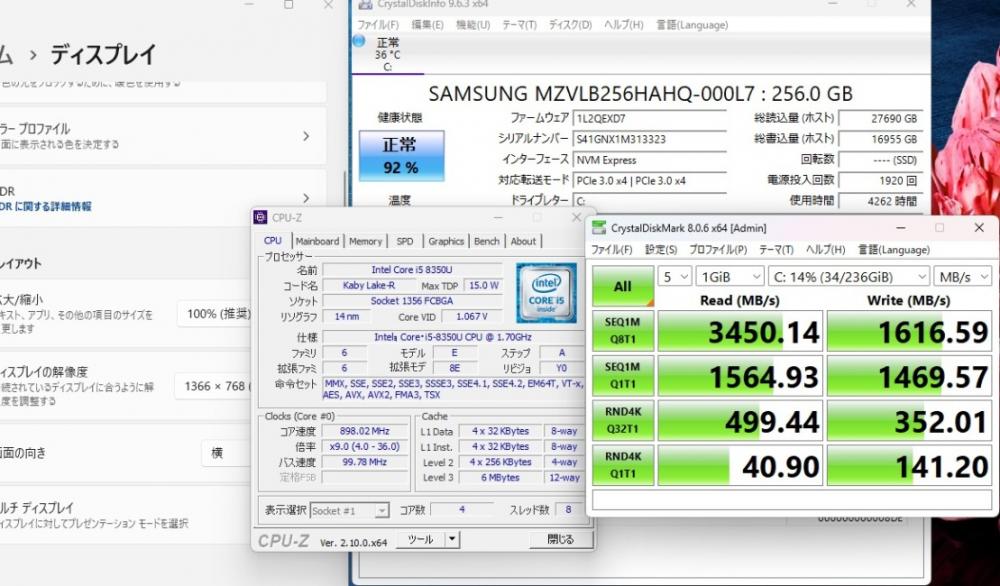Click the CrystalDiskMark title bar icon
The width and height of the screenshot is (1000, 586).
click(599, 228)
